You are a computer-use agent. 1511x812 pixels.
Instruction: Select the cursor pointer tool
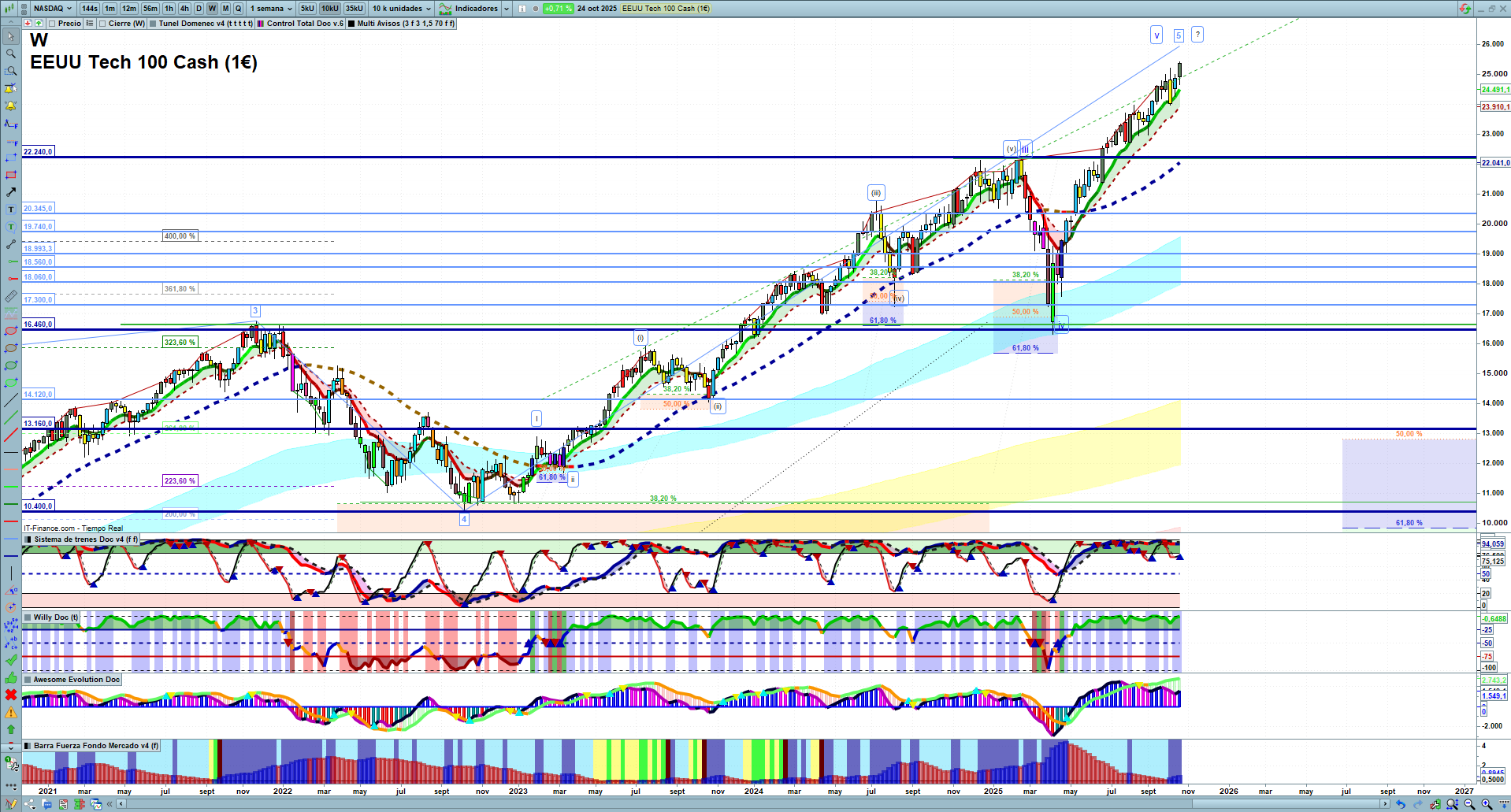click(x=11, y=36)
